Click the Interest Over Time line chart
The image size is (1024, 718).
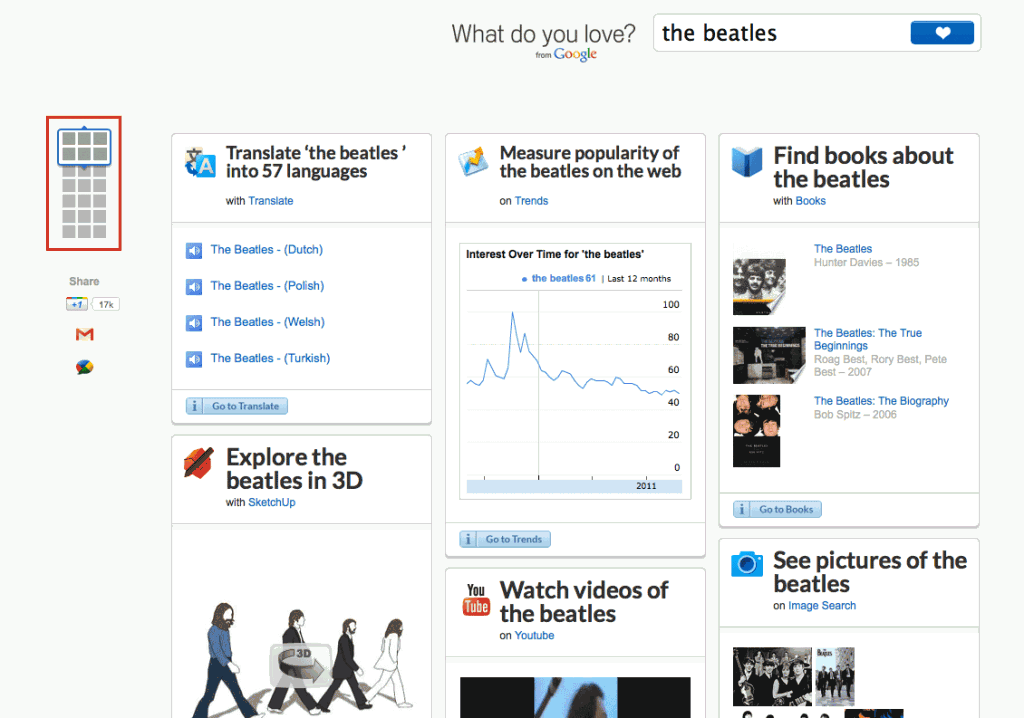coord(574,385)
